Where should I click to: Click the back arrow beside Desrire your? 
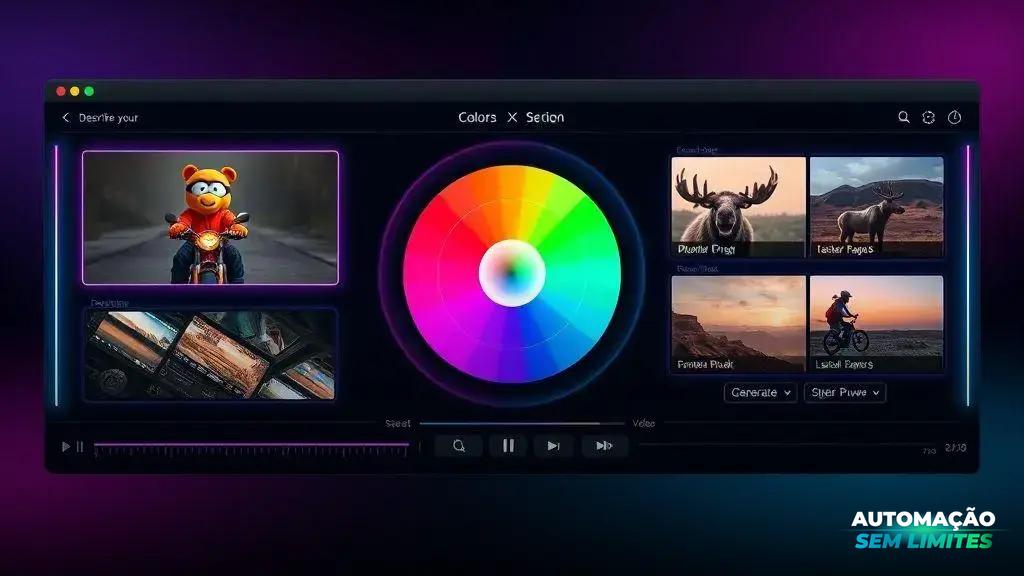65,118
